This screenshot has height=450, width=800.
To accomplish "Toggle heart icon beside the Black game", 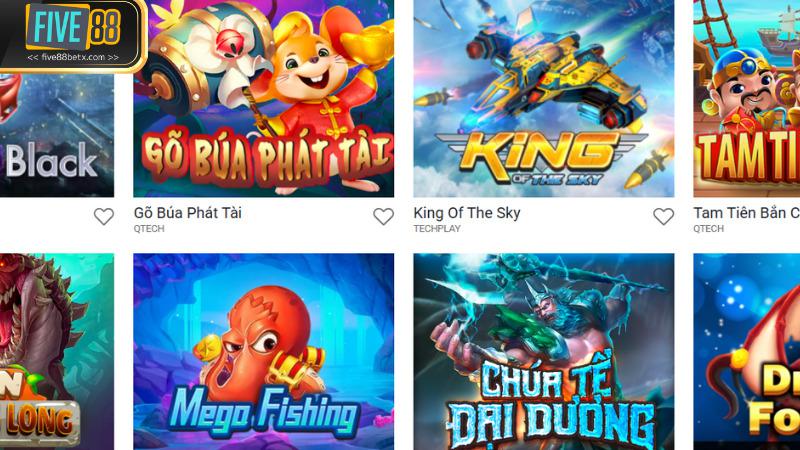I will (x=104, y=216).
